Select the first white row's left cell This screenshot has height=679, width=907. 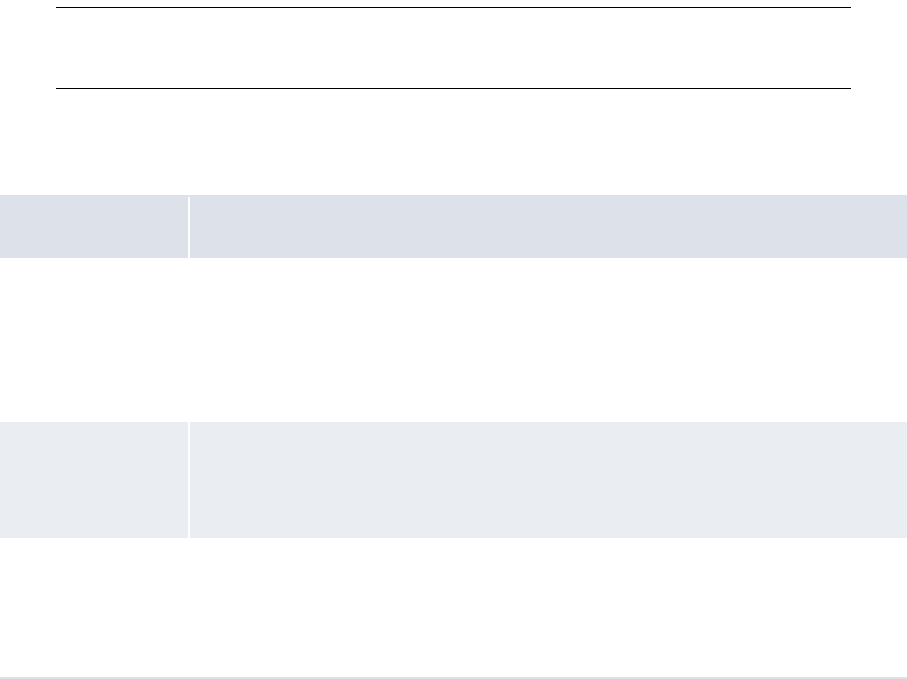pyautogui.click(x=94, y=340)
